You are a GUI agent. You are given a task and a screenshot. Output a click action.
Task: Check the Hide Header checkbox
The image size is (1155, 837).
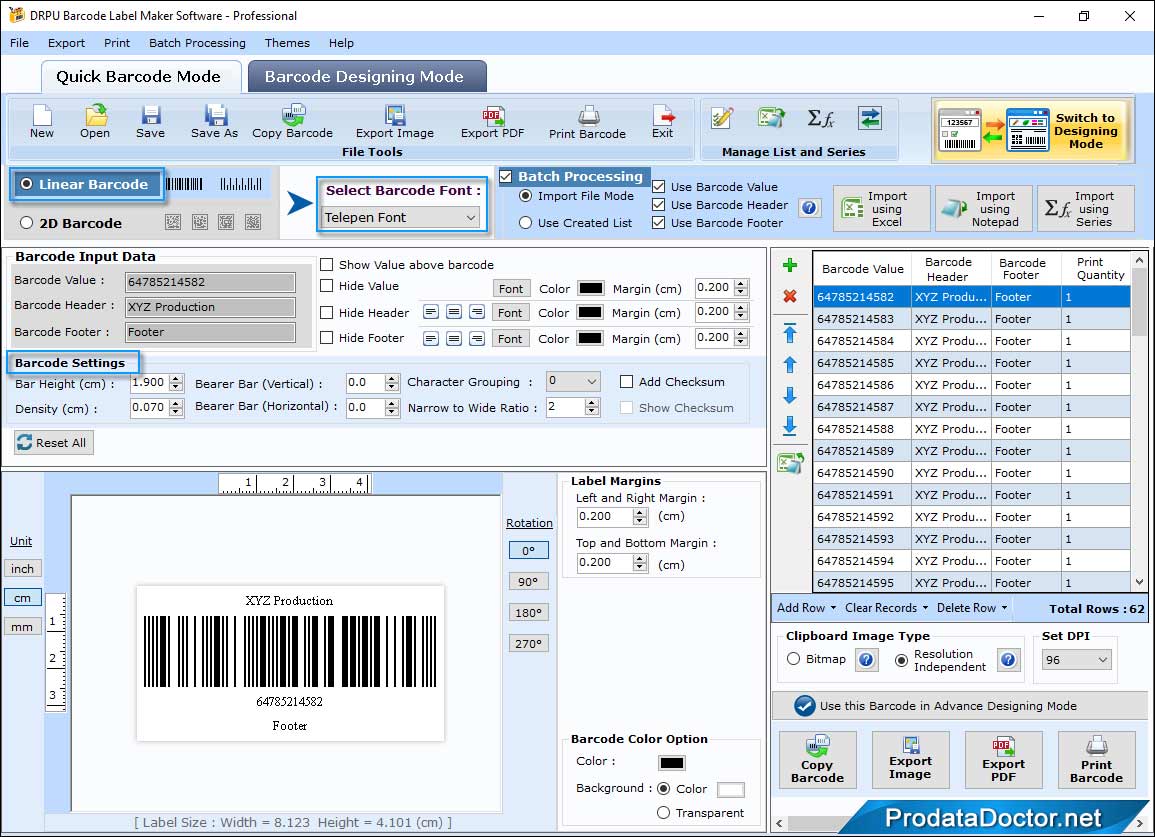[327, 312]
